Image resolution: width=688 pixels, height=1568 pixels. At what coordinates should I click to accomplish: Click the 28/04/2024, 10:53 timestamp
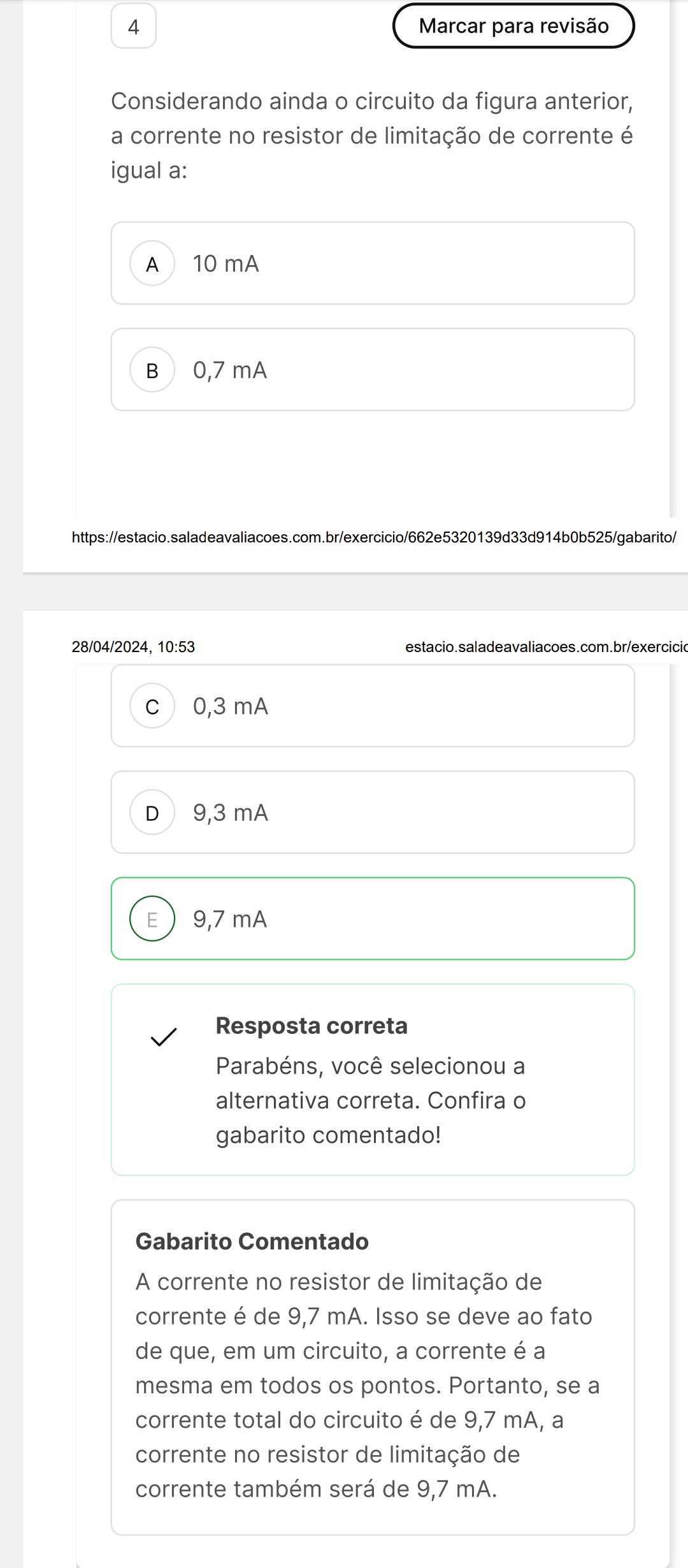[133, 647]
